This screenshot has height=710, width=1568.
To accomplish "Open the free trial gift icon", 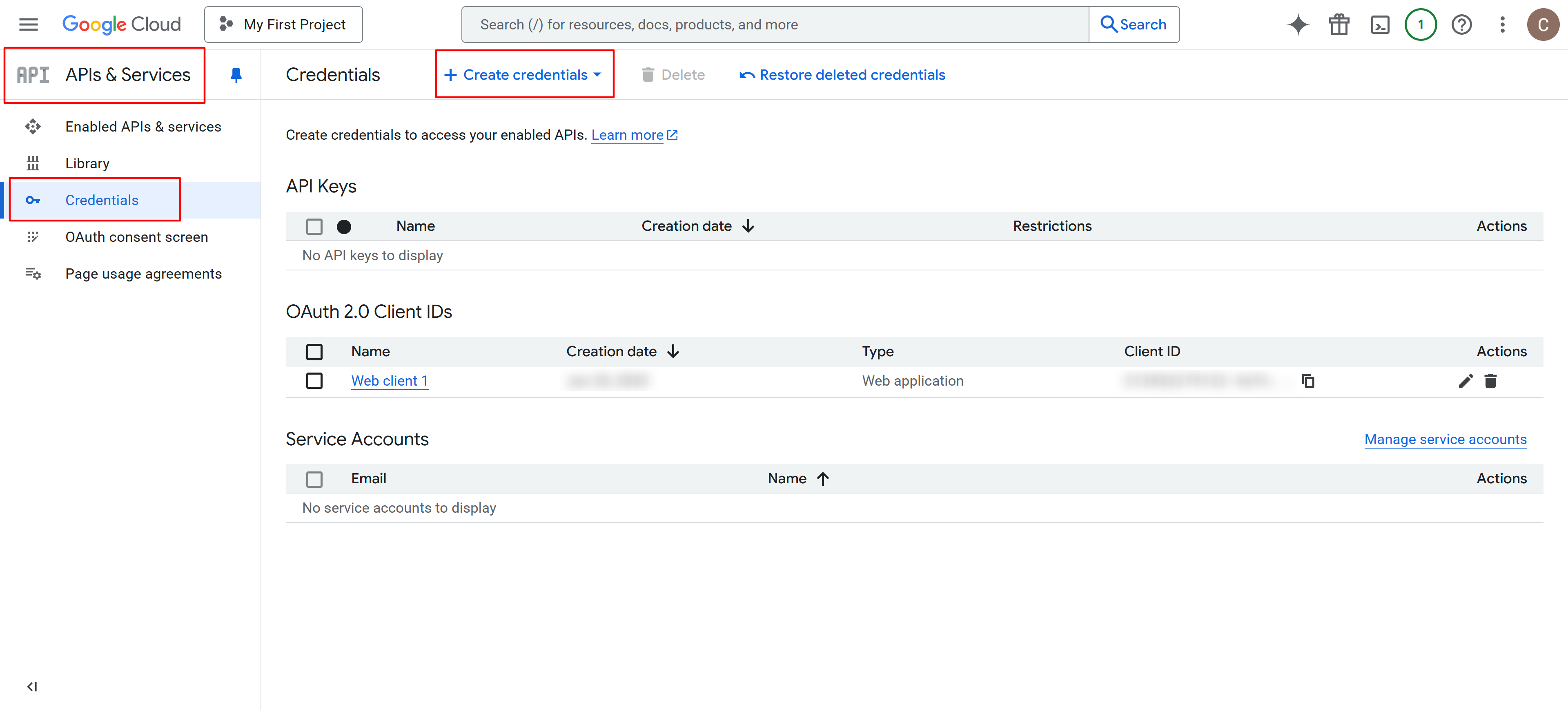I will 1339,25.
